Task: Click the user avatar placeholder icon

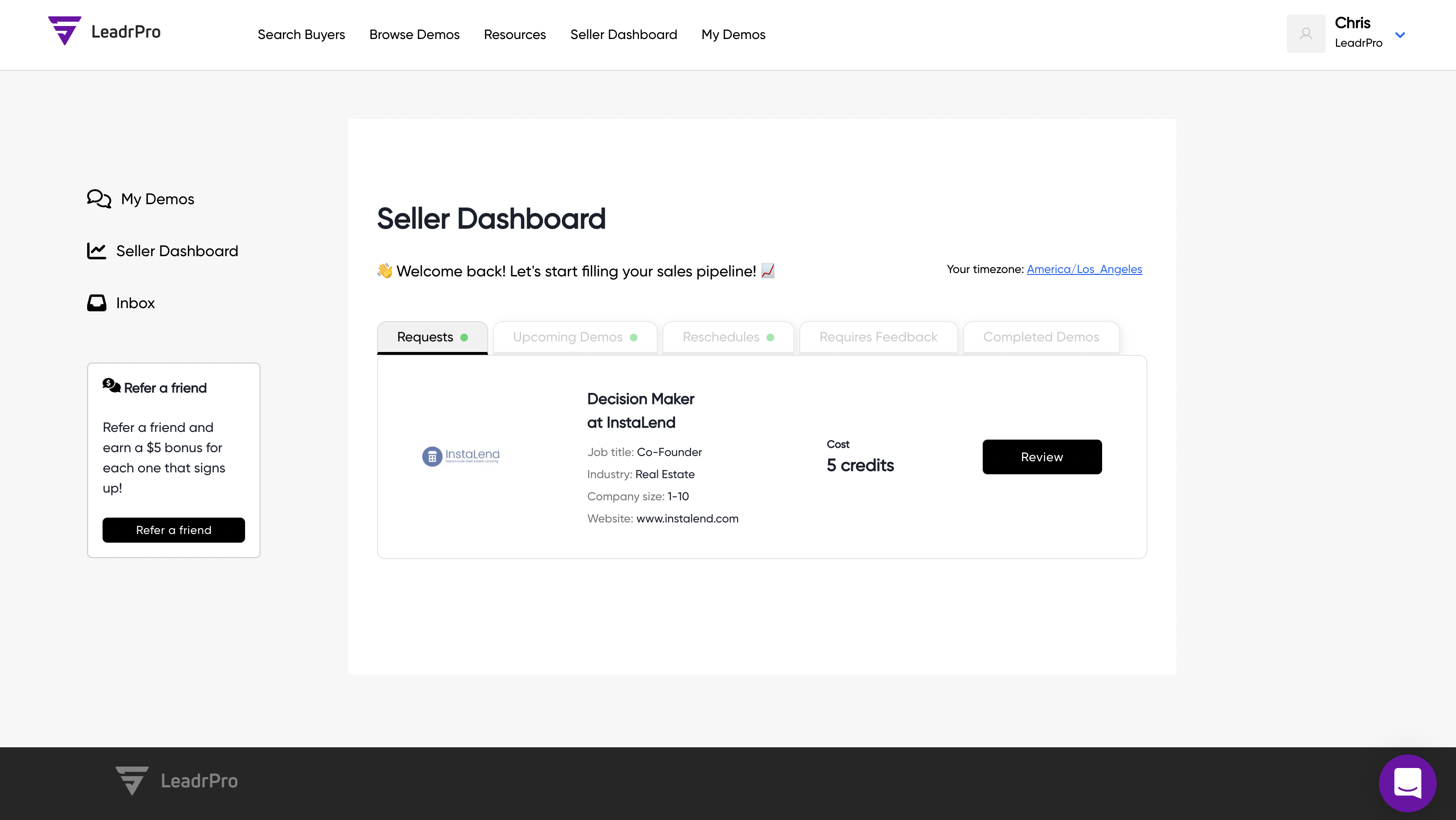Action: [1306, 34]
